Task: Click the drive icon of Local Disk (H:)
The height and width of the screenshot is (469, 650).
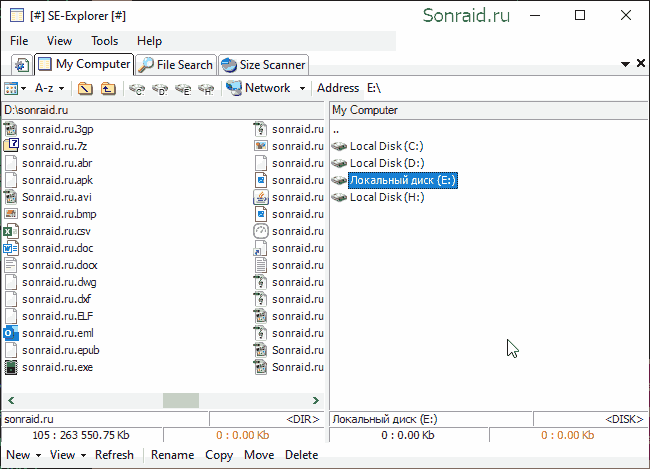Action: pos(339,197)
